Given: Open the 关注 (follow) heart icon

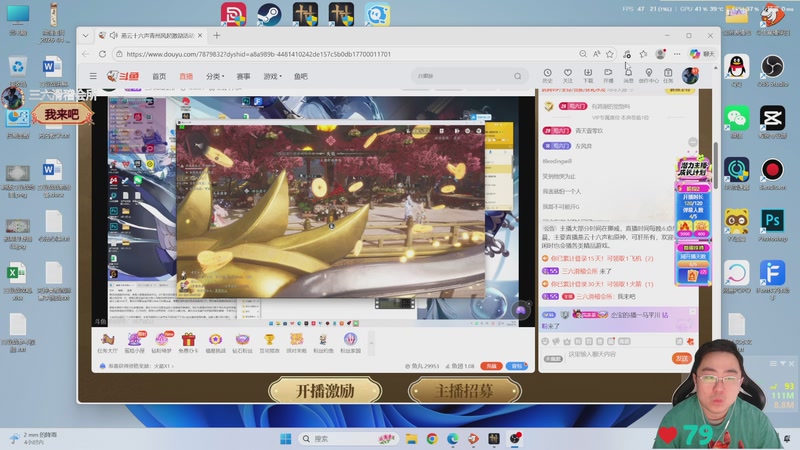Looking at the screenshot, I should (x=567, y=76).
